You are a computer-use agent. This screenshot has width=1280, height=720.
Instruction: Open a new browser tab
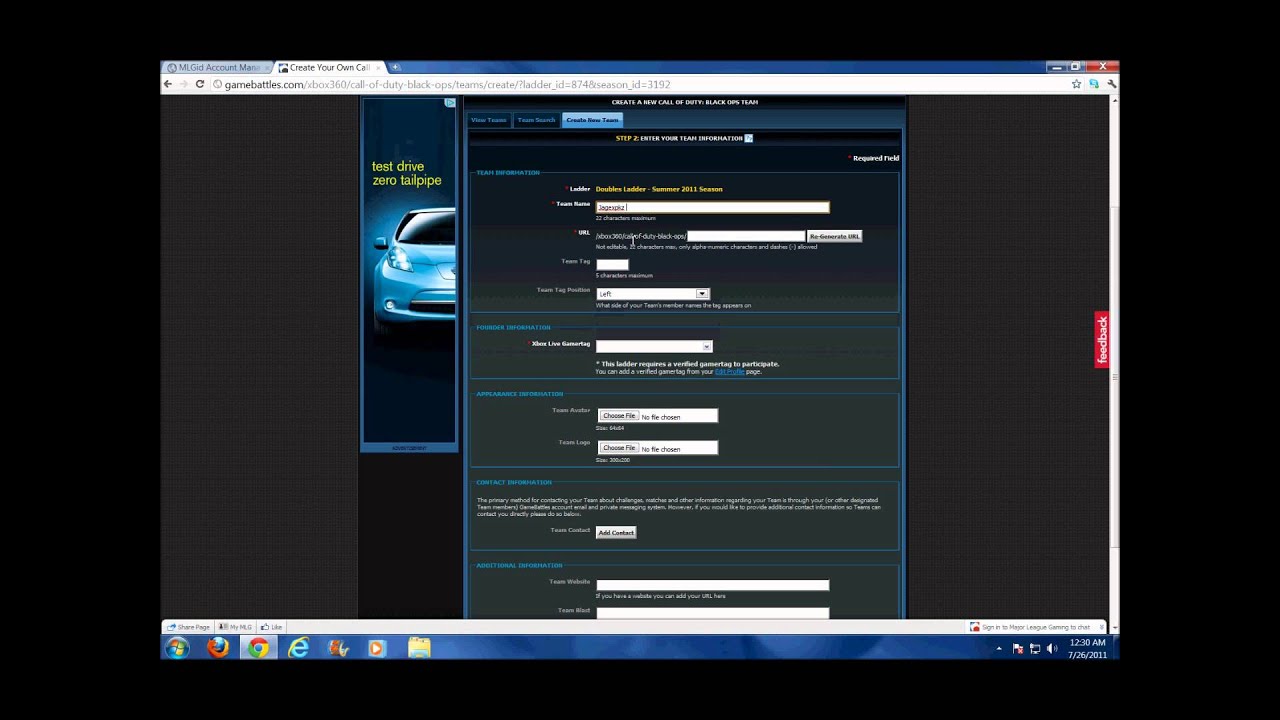(x=395, y=67)
